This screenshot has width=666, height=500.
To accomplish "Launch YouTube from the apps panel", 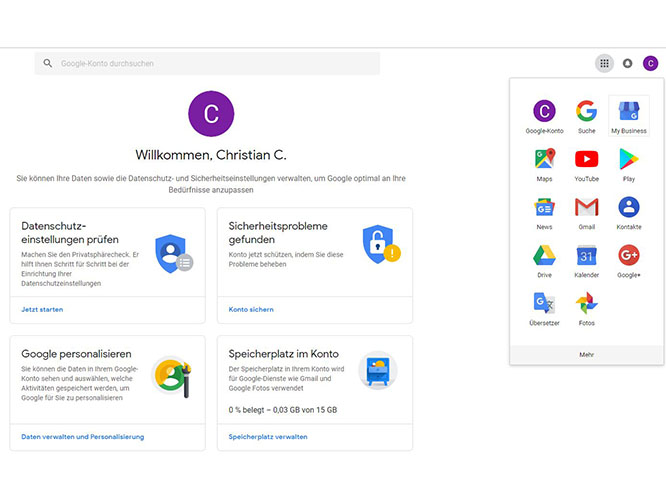I will tap(587, 164).
